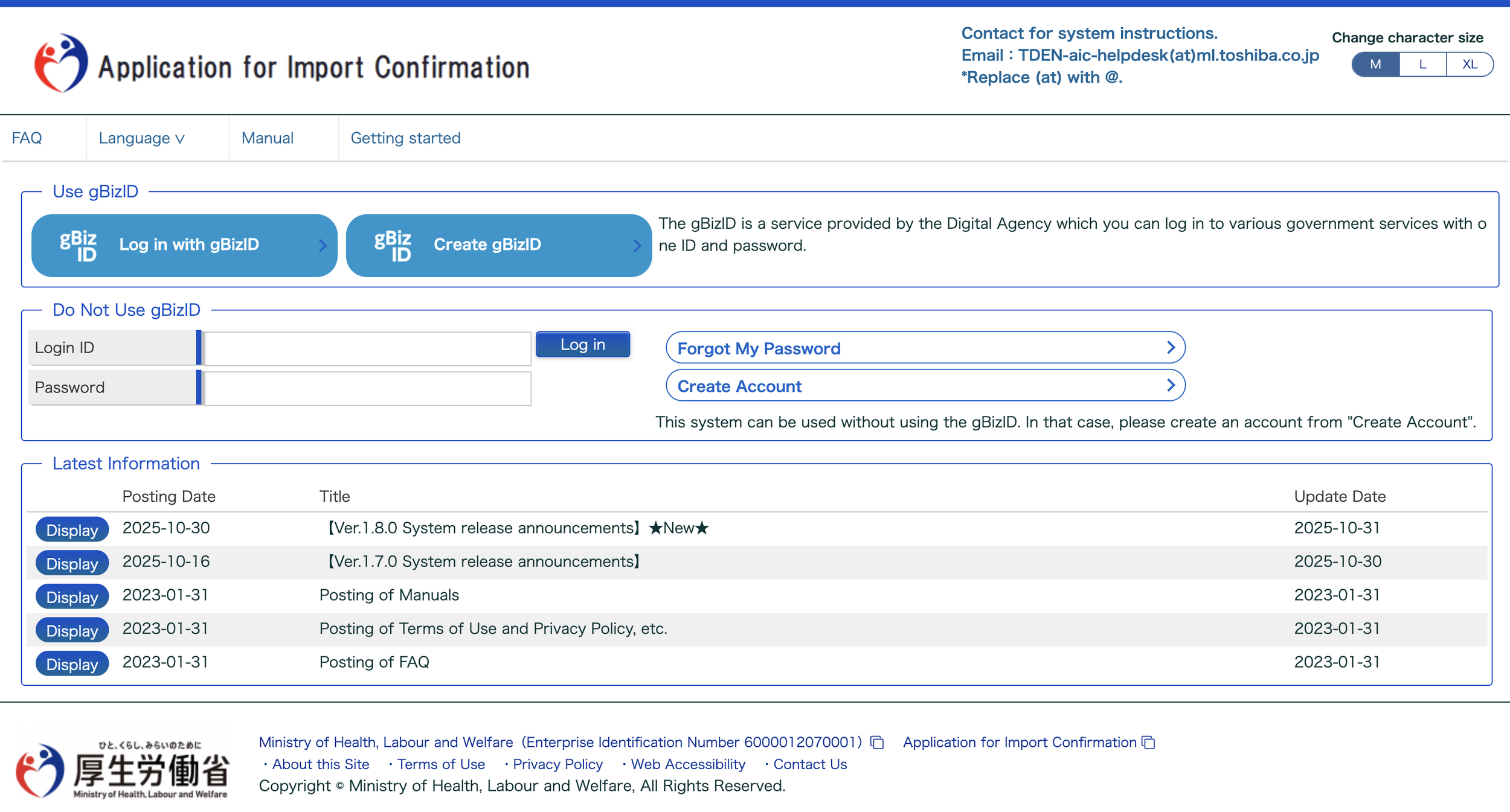Click the arrow on Log in with gBizID
The height and width of the screenshot is (812, 1510).
click(x=323, y=246)
